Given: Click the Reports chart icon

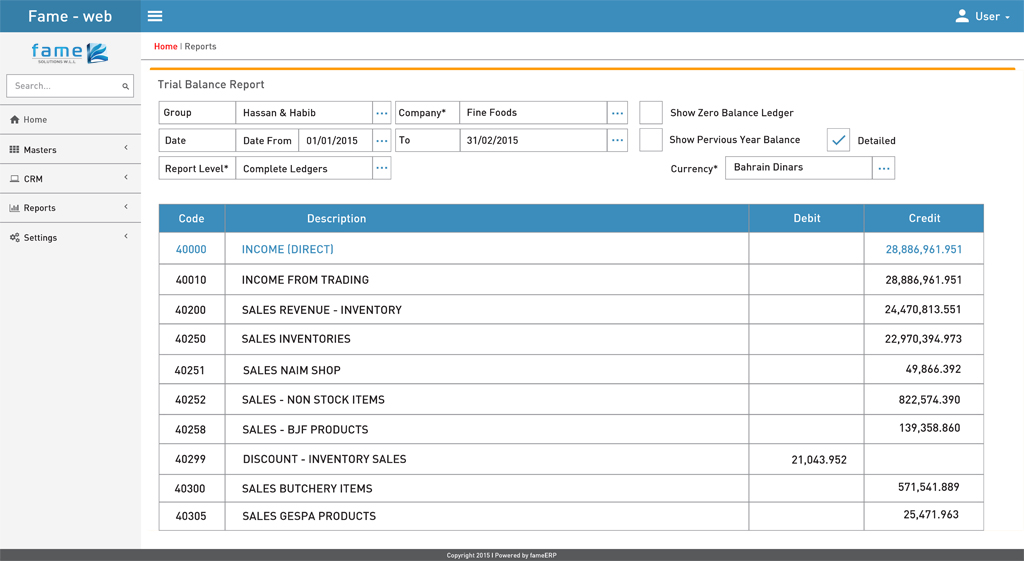Looking at the screenshot, I should pos(14,208).
